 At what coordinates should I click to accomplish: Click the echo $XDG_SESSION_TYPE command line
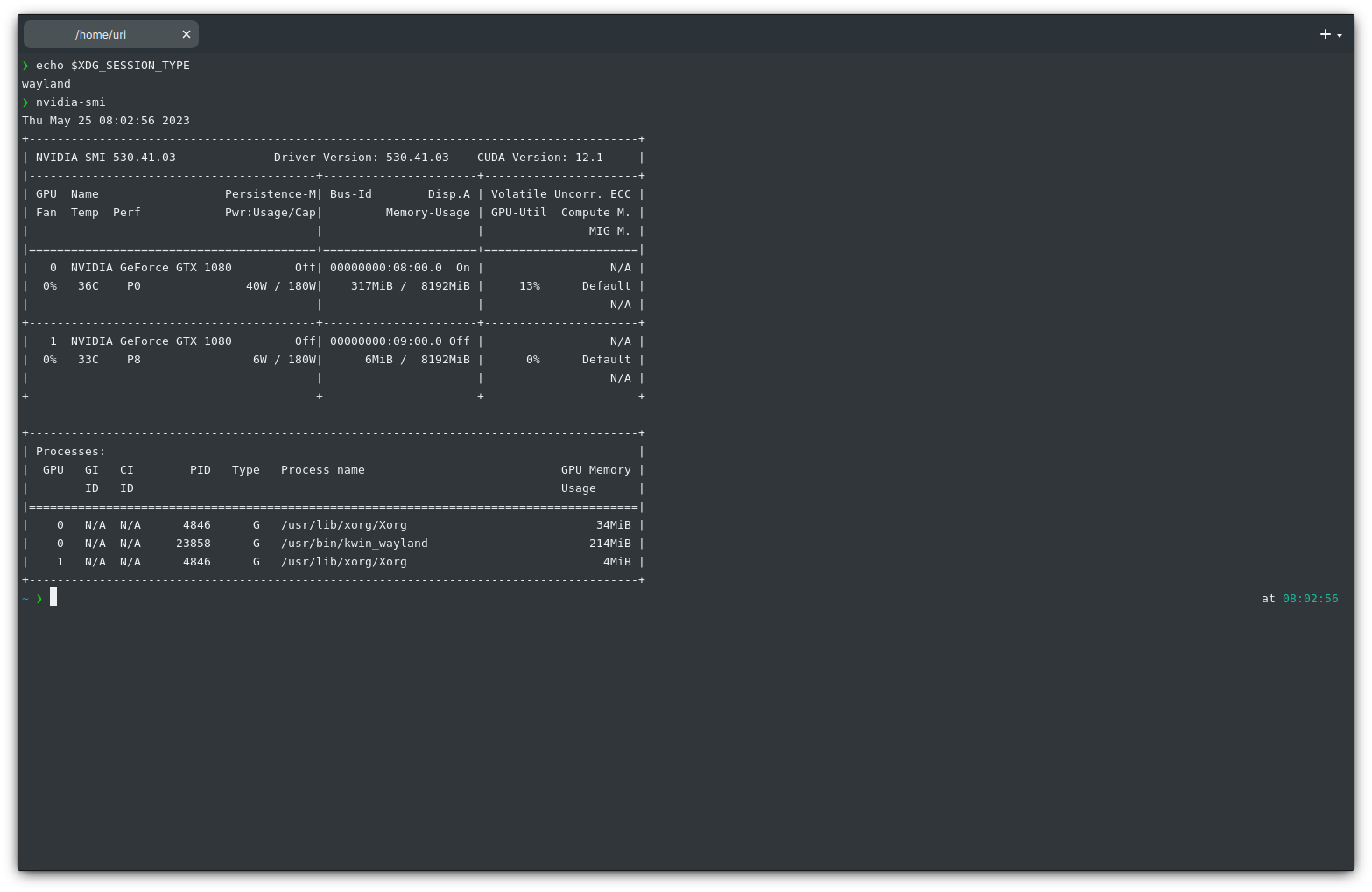112,65
